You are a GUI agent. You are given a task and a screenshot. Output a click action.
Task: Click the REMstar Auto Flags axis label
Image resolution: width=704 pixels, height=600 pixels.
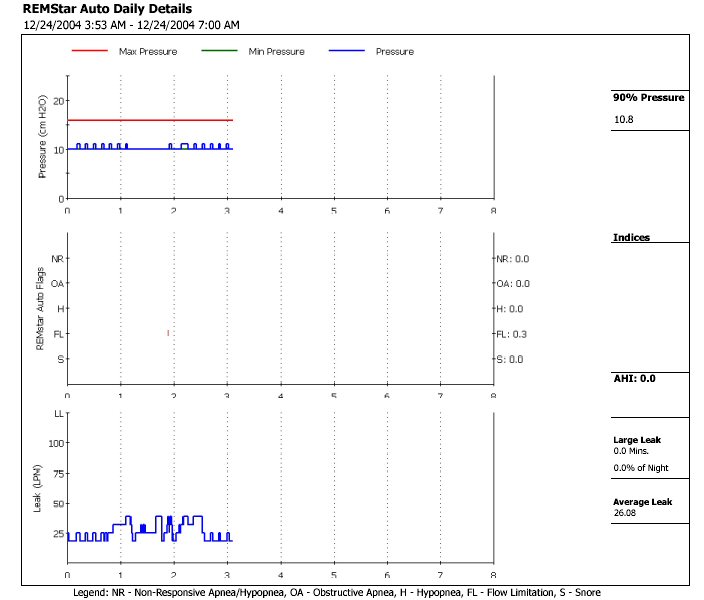coord(40,309)
